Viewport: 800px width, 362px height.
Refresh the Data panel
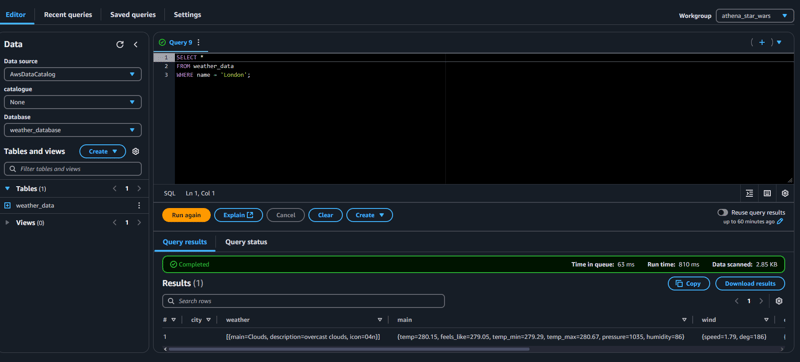(x=120, y=44)
